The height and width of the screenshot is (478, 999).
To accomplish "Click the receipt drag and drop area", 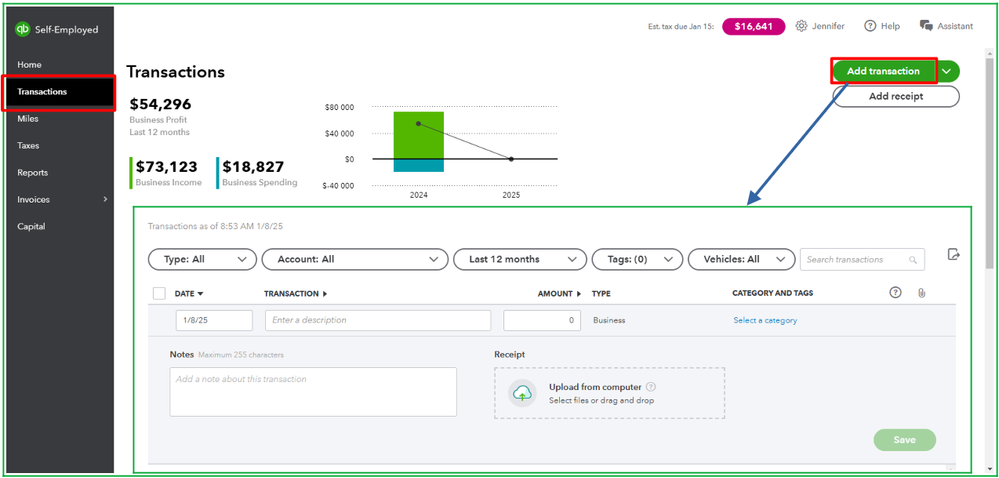I will (x=610, y=393).
